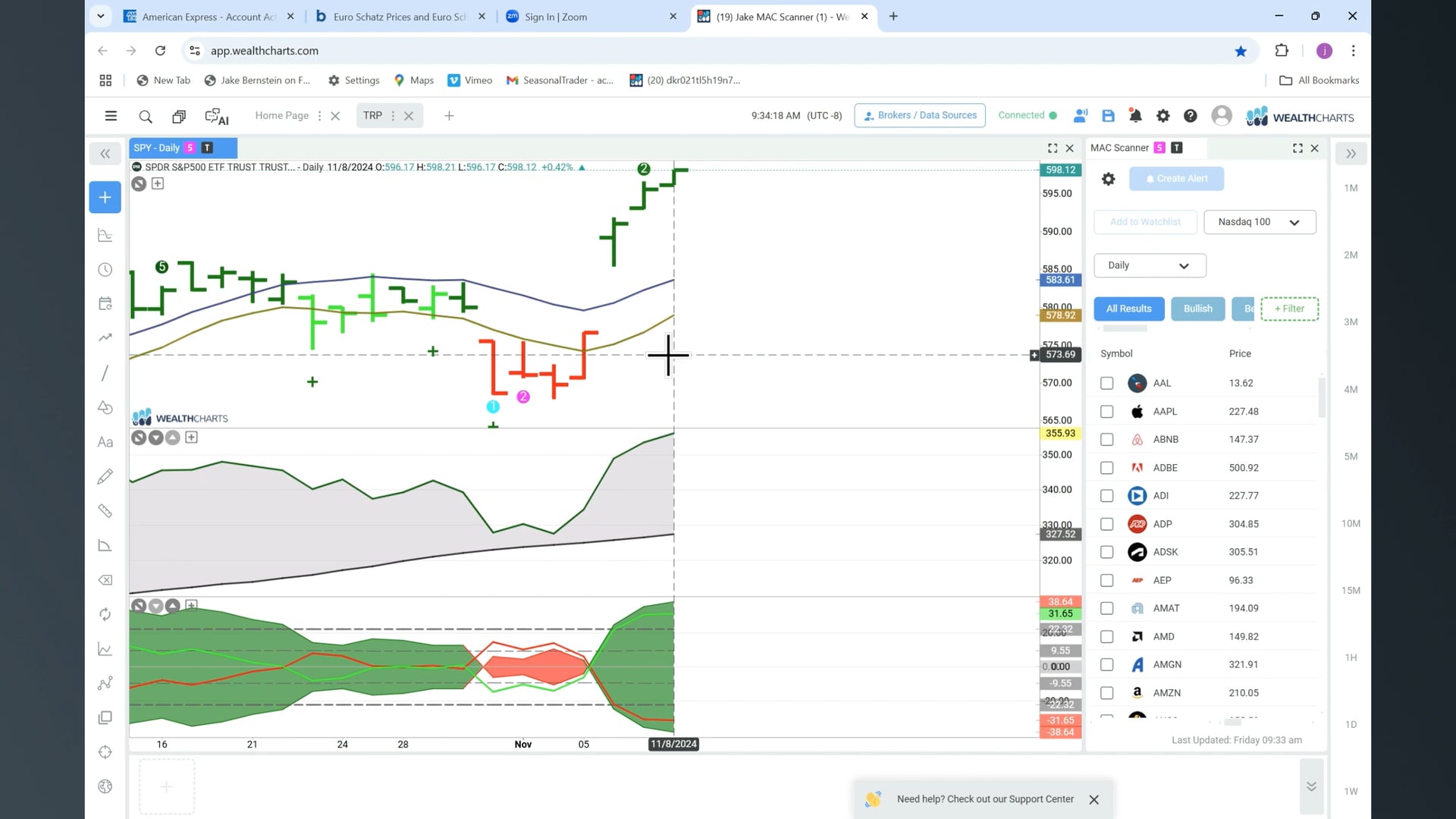The image size is (1456, 819).
Task: Switch to Euro Schatz Prices browser tab
Action: (x=400, y=17)
